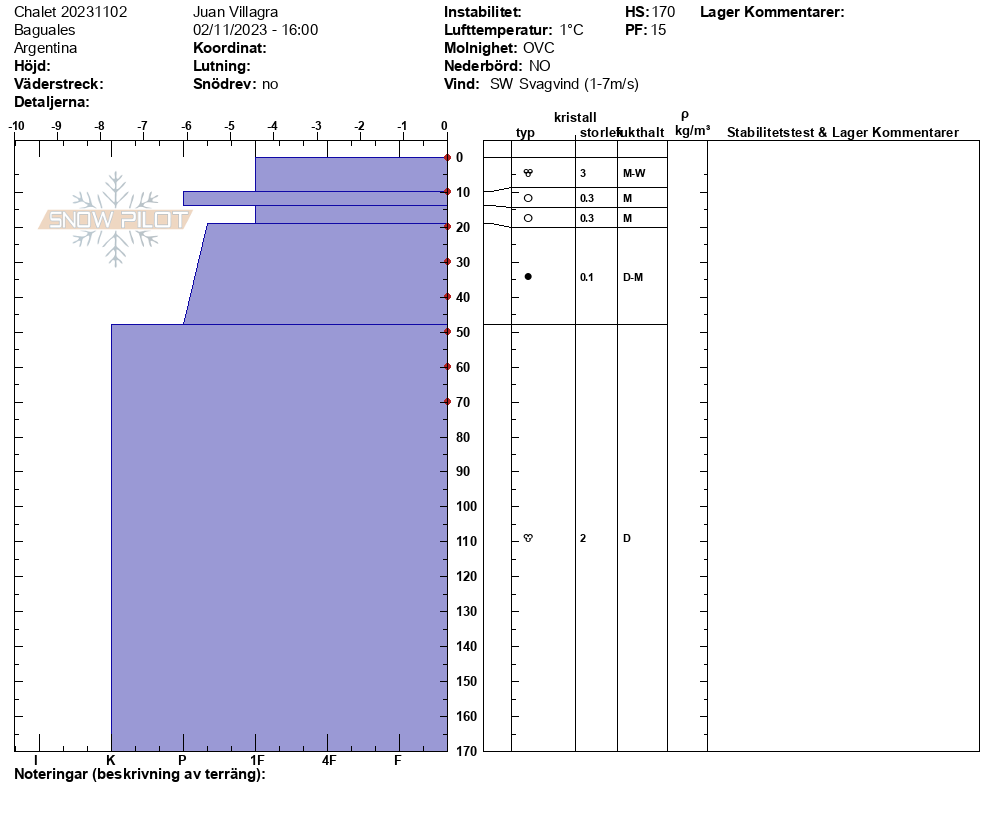The image size is (994, 840).
Task: Click the red temperature marker at depth 50
Action: coord(447,332)
